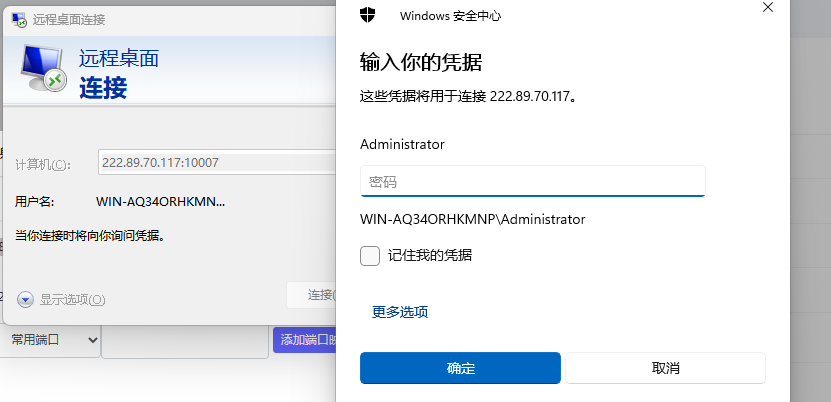Screen dimensions: 831x402
Task: Click the Windows Security shield icon
Action: coord(367,15)
